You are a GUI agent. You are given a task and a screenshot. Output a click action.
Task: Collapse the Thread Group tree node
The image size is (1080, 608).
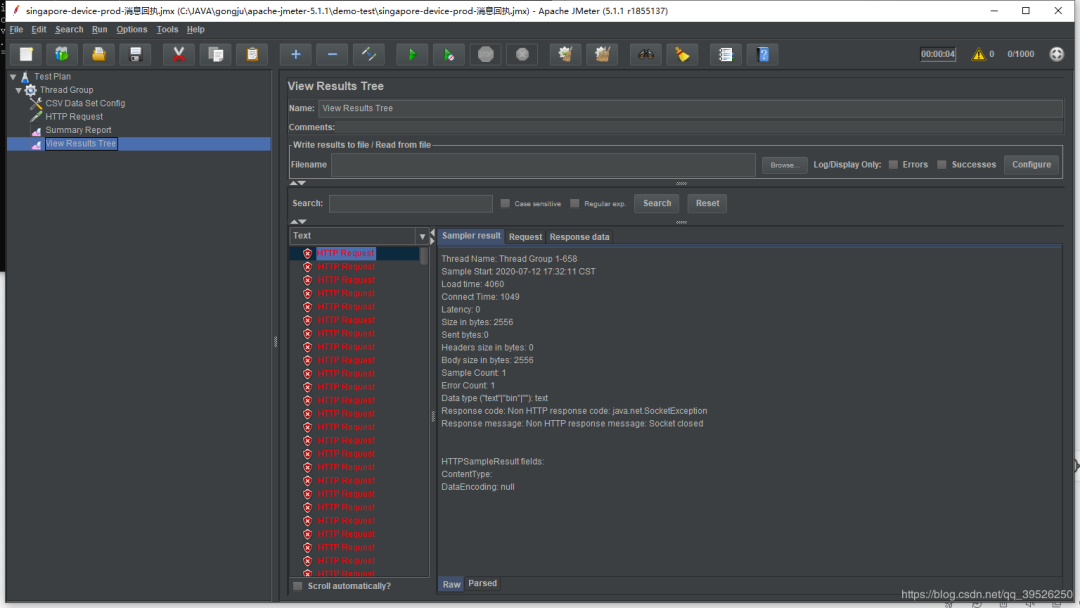19,90
